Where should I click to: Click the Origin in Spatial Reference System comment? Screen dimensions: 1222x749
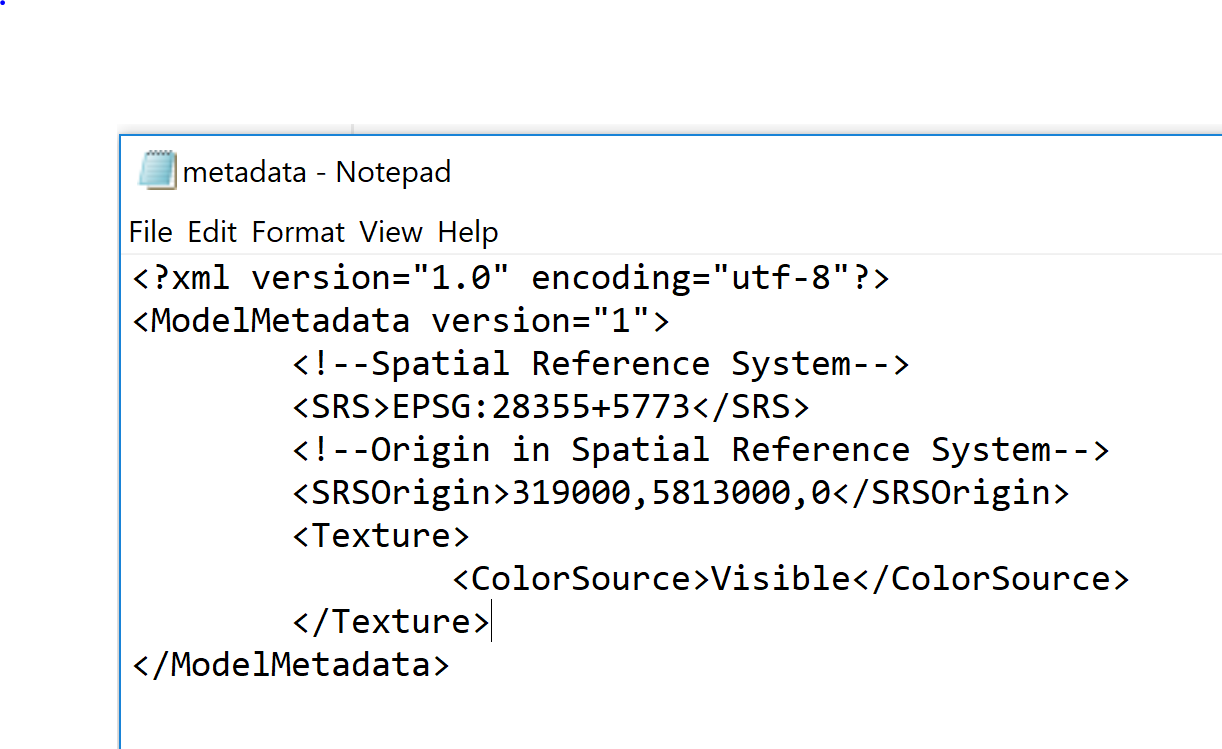pyautogui.click(x=701, y=450)
